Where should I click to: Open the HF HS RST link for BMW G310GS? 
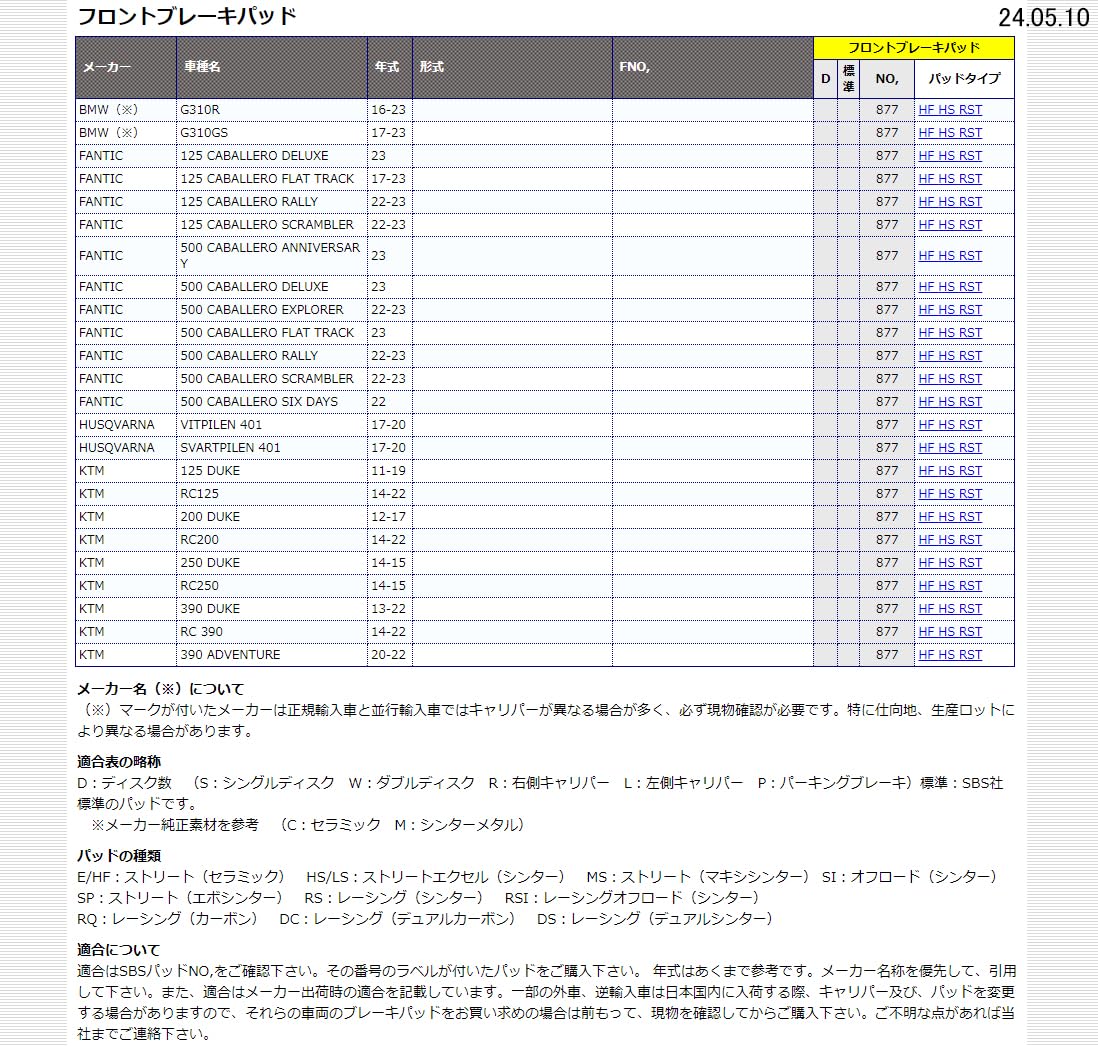click(x=950, y=133)
